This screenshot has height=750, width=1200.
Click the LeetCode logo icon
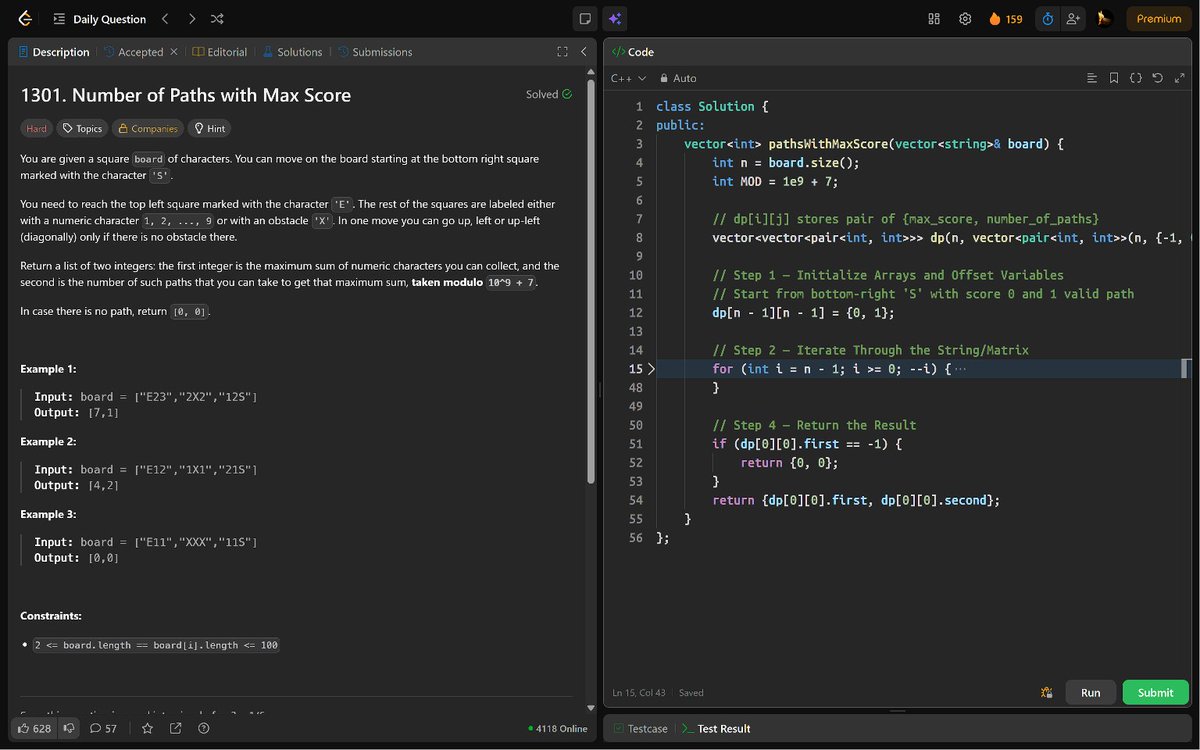pos(25,19)
